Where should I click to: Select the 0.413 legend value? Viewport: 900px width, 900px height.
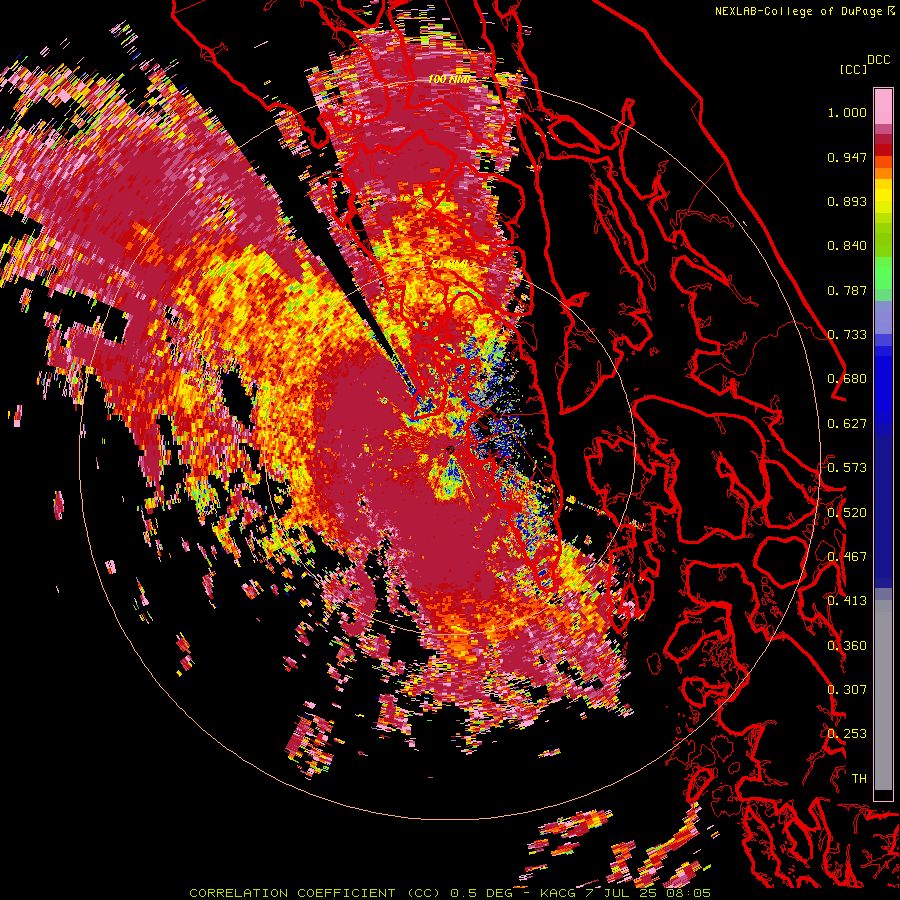click(847, 601)
